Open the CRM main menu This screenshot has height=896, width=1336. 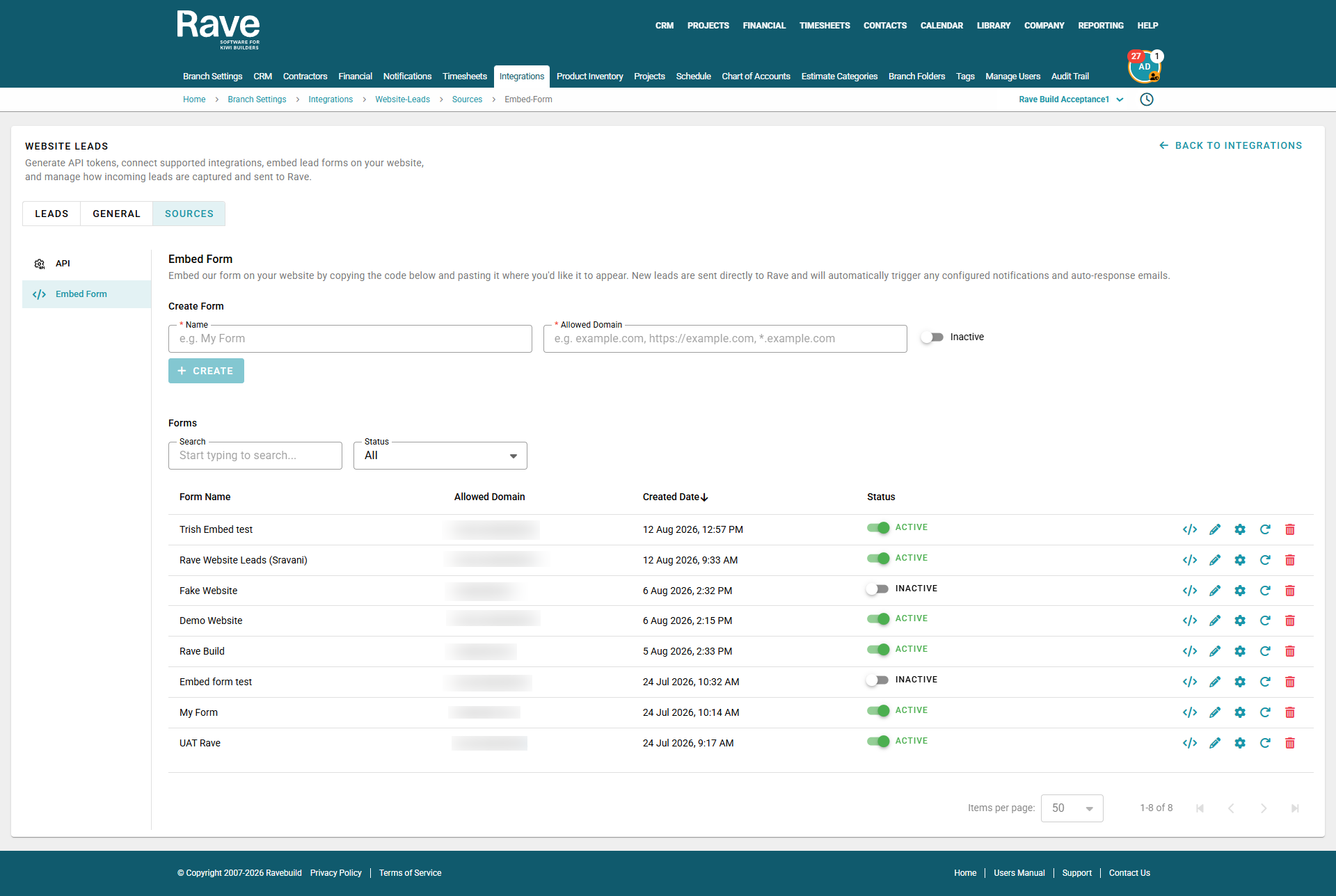click(665, 26)
